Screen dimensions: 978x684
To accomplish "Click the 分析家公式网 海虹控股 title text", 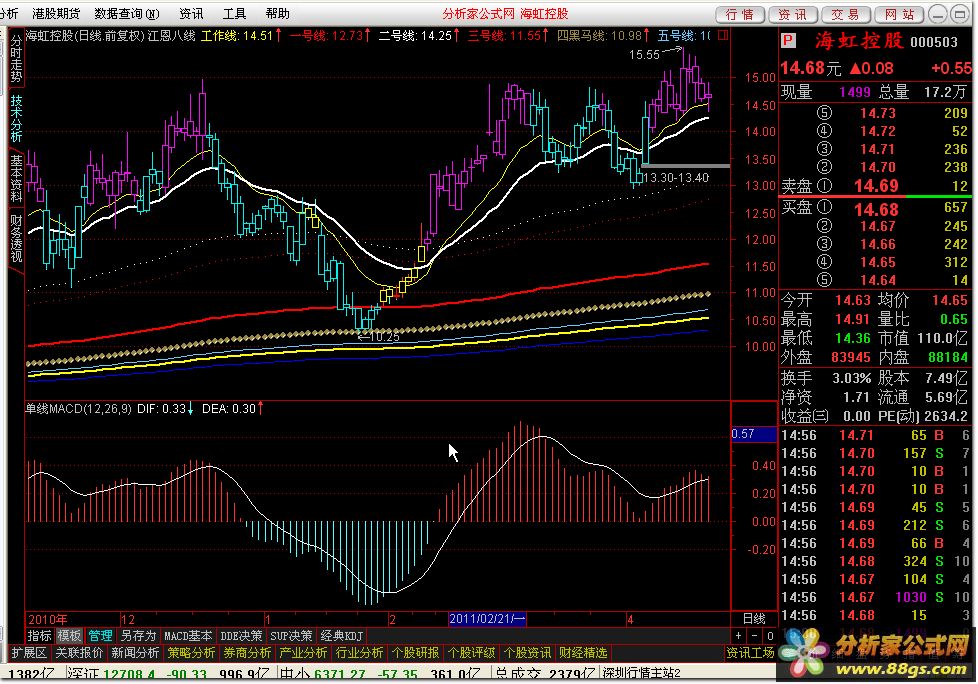I will (x=506, y=14).
